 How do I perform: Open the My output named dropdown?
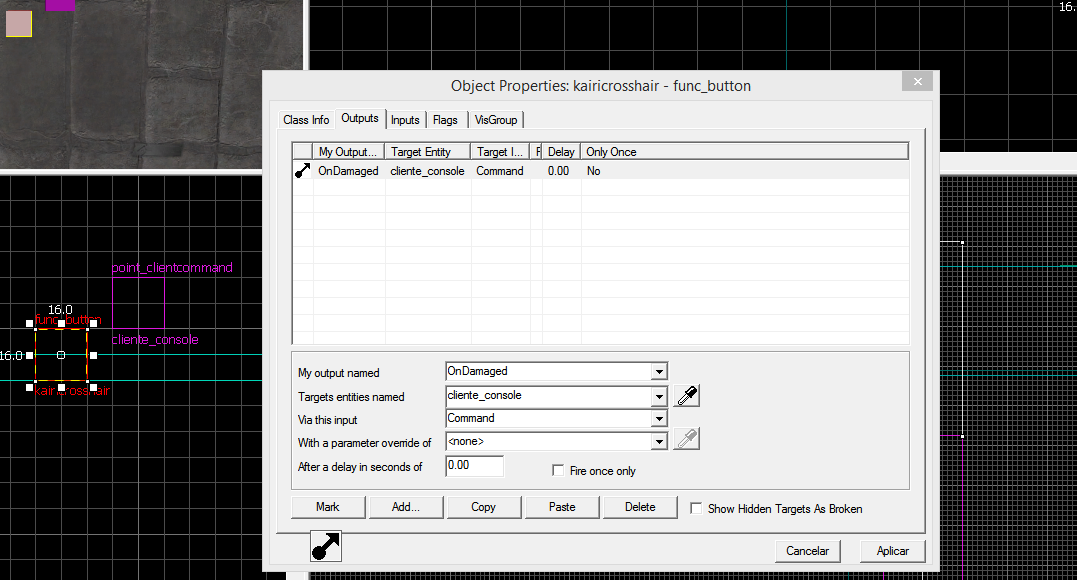click(x=659, y=372)
